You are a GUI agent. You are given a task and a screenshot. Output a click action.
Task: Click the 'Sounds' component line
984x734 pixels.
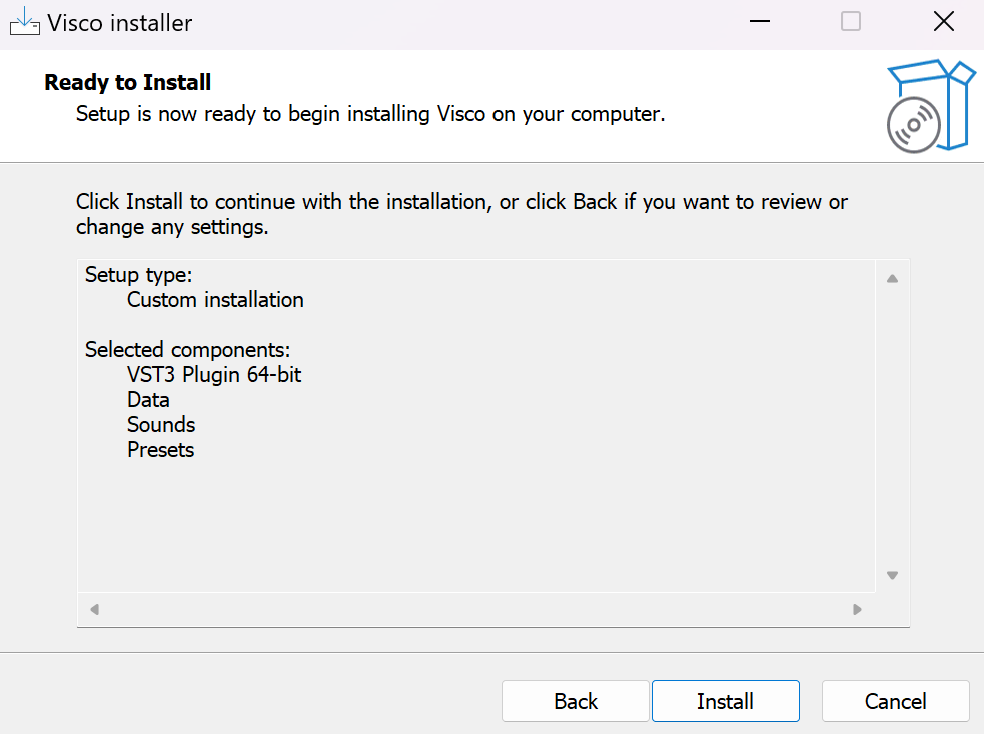coord(161,425)
